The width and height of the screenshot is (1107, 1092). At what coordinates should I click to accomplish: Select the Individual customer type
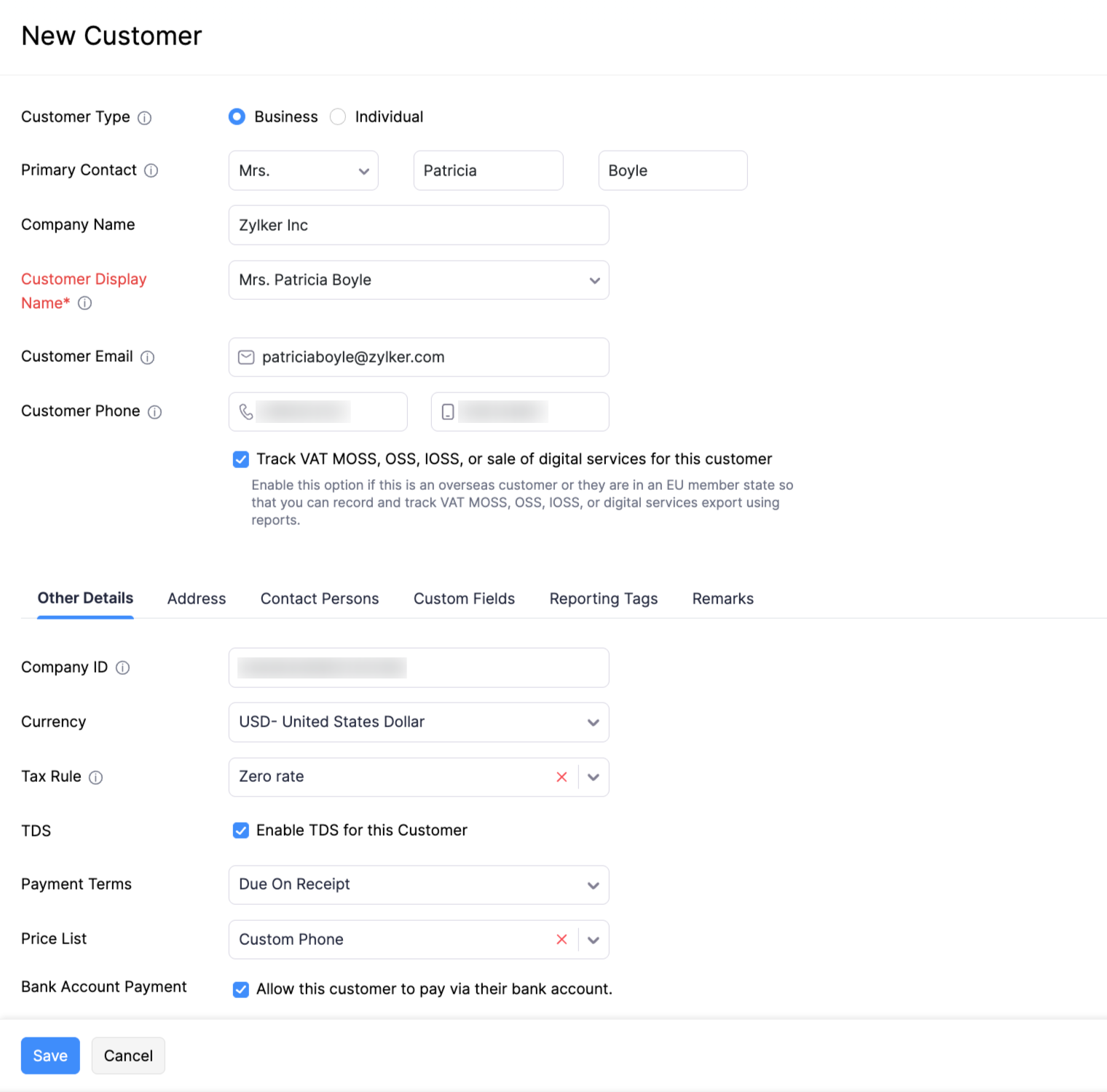338,116
